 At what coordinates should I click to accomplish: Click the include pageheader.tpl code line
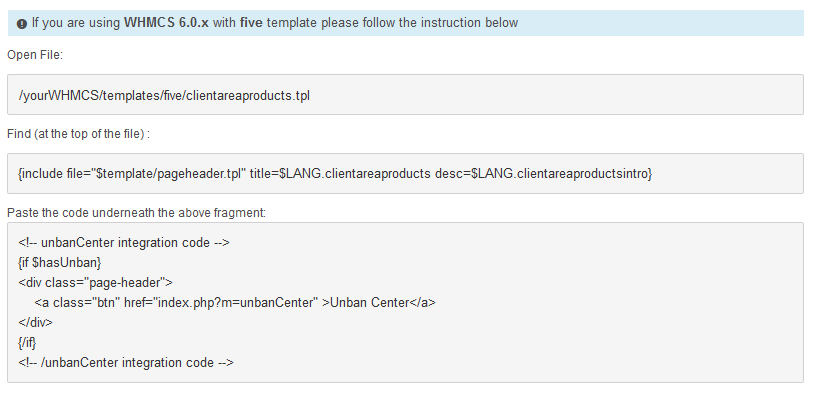coord(335,174)
